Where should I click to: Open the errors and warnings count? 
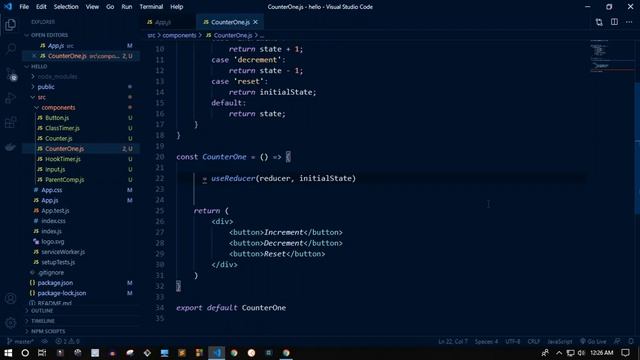[67, 341]
